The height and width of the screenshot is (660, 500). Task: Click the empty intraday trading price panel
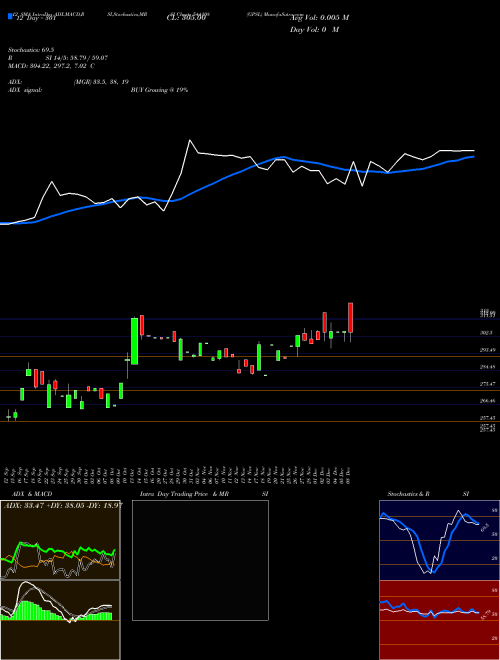coord(200,560)
